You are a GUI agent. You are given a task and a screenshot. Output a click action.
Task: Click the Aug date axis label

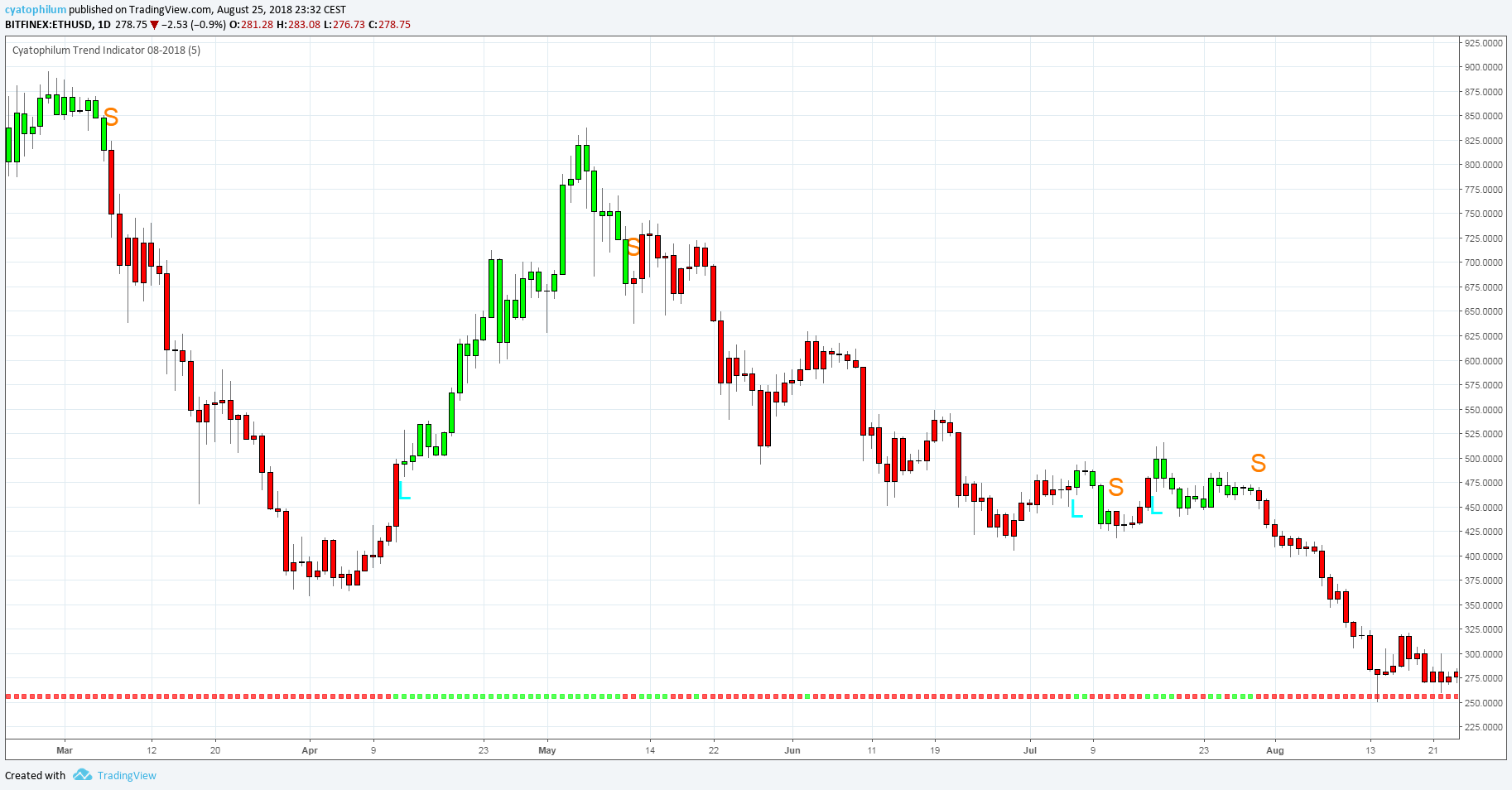click(x=1275, y=750)
